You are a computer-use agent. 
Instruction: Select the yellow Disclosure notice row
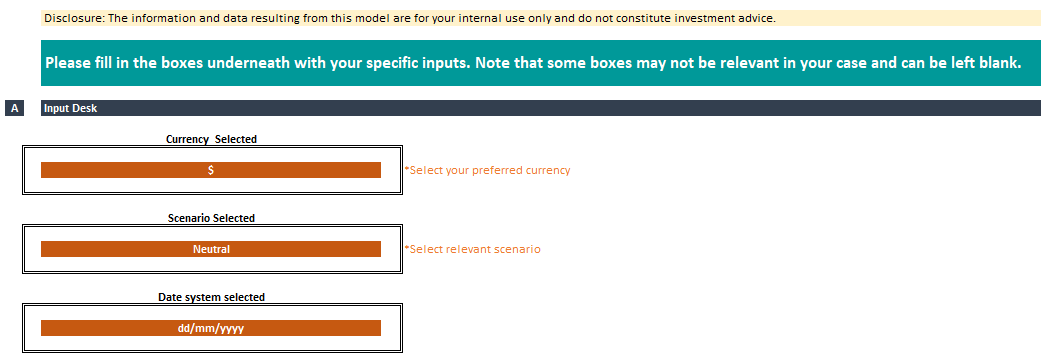(x=540, y=19)
